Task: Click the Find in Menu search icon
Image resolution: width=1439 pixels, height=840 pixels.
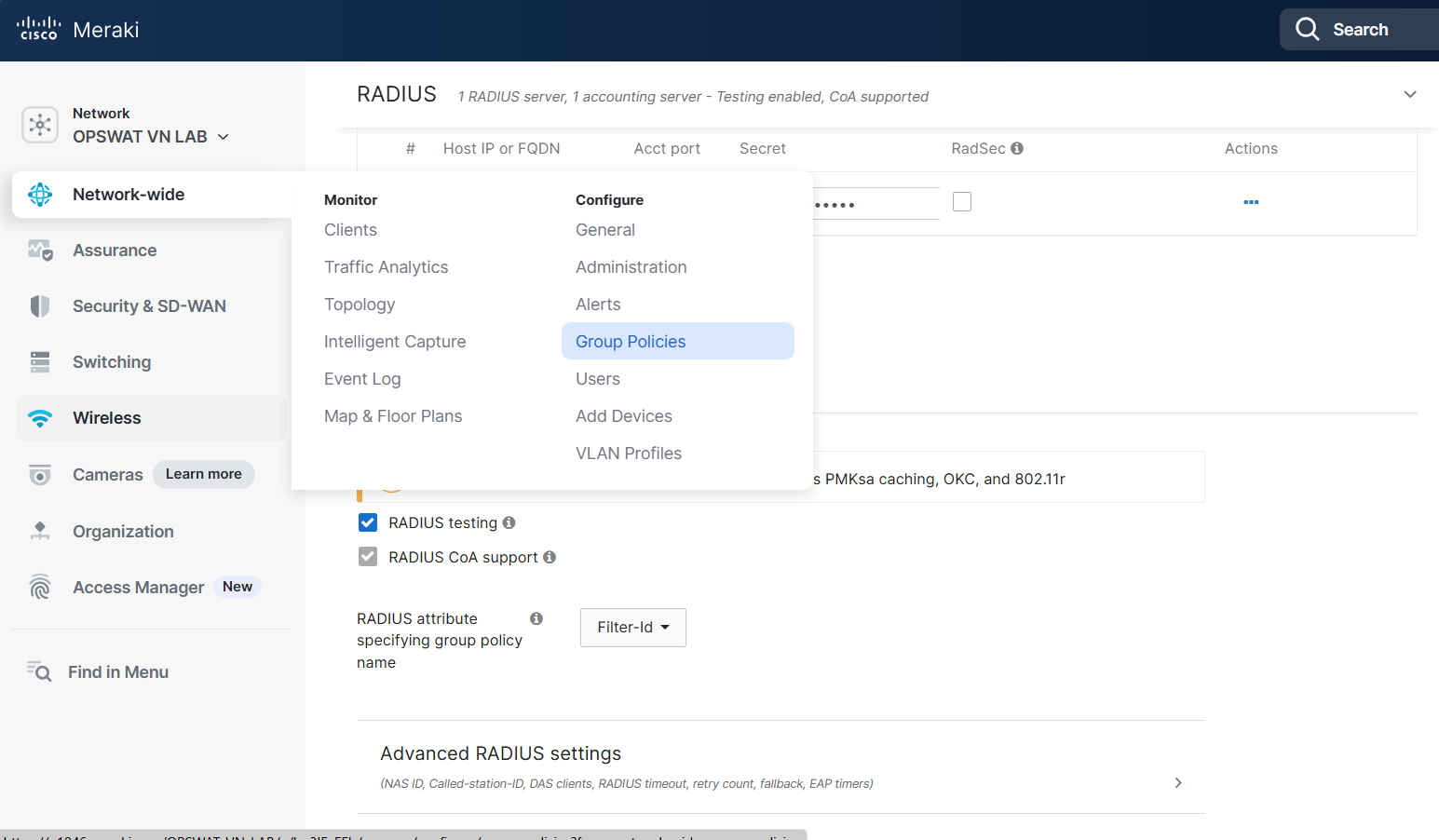Action: 39,671
